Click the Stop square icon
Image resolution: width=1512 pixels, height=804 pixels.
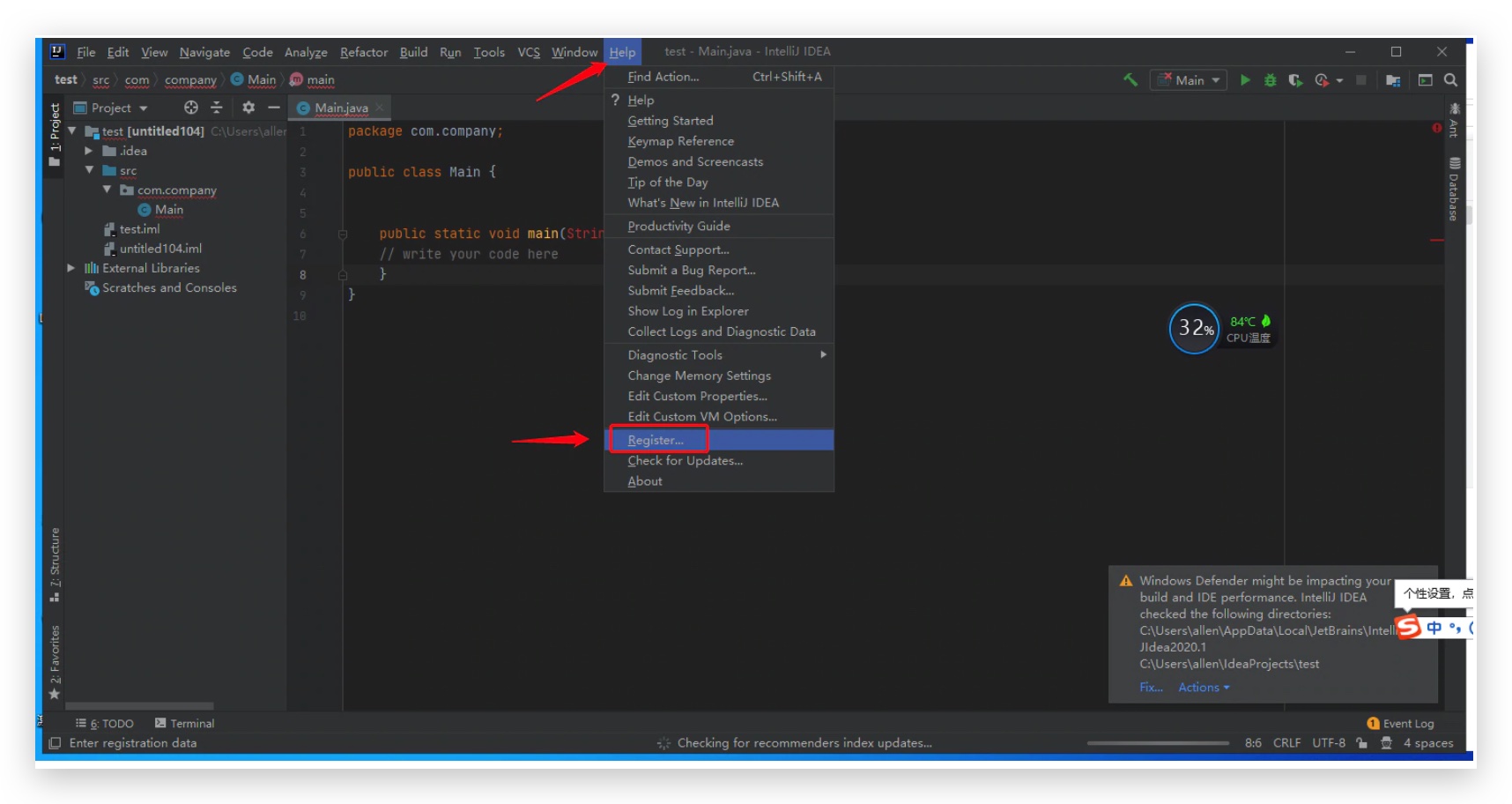coord(1360,79)
